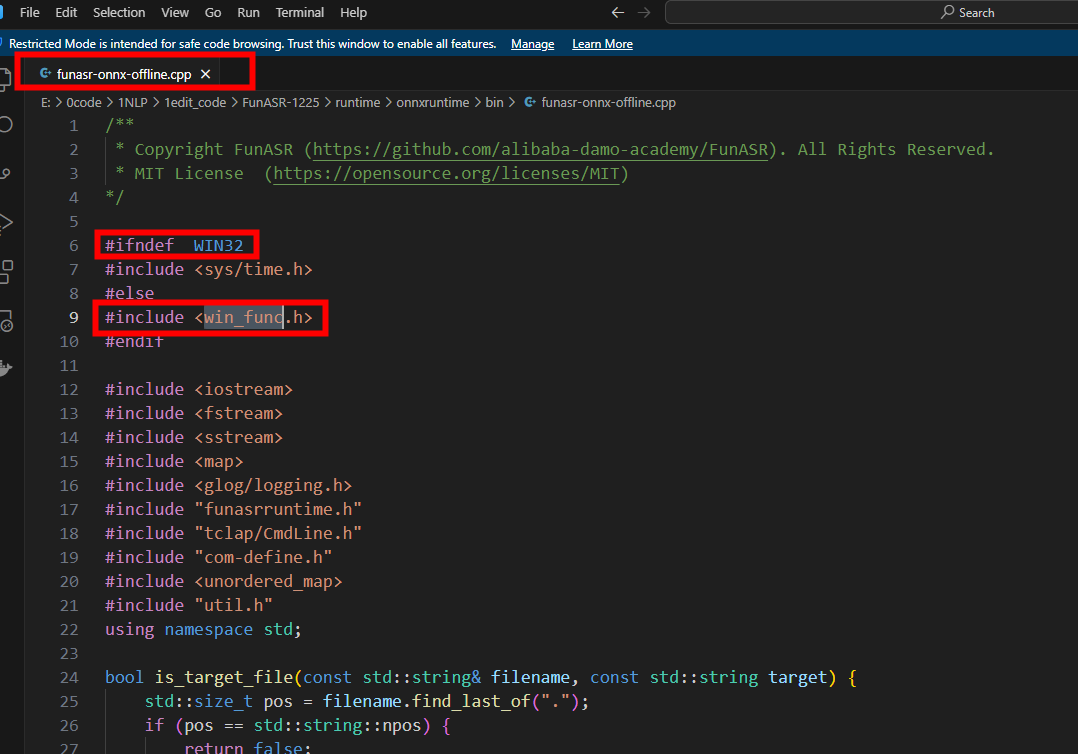Open the Edit menu

coord(66,12)
